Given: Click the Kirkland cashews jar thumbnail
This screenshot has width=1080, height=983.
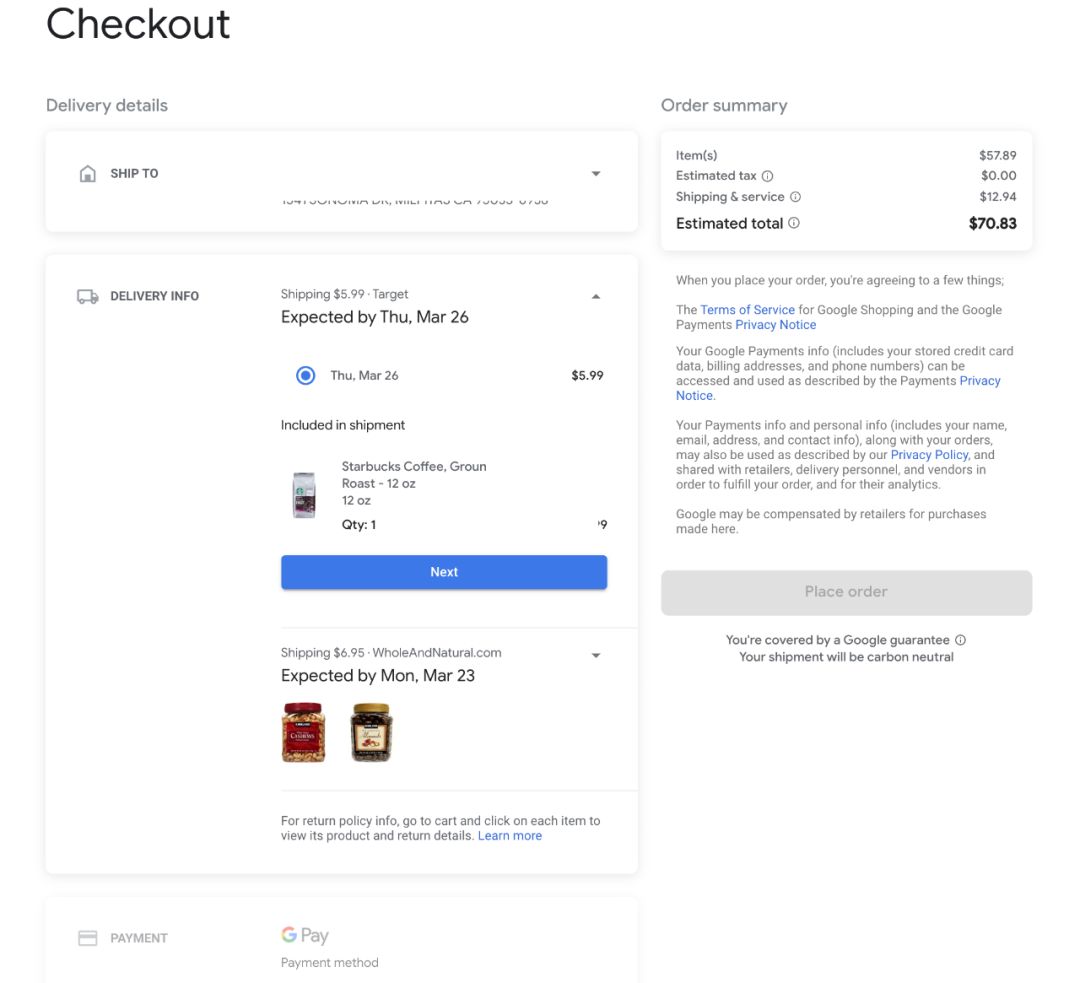Looking at the screenshot, I should pos(303,732).
